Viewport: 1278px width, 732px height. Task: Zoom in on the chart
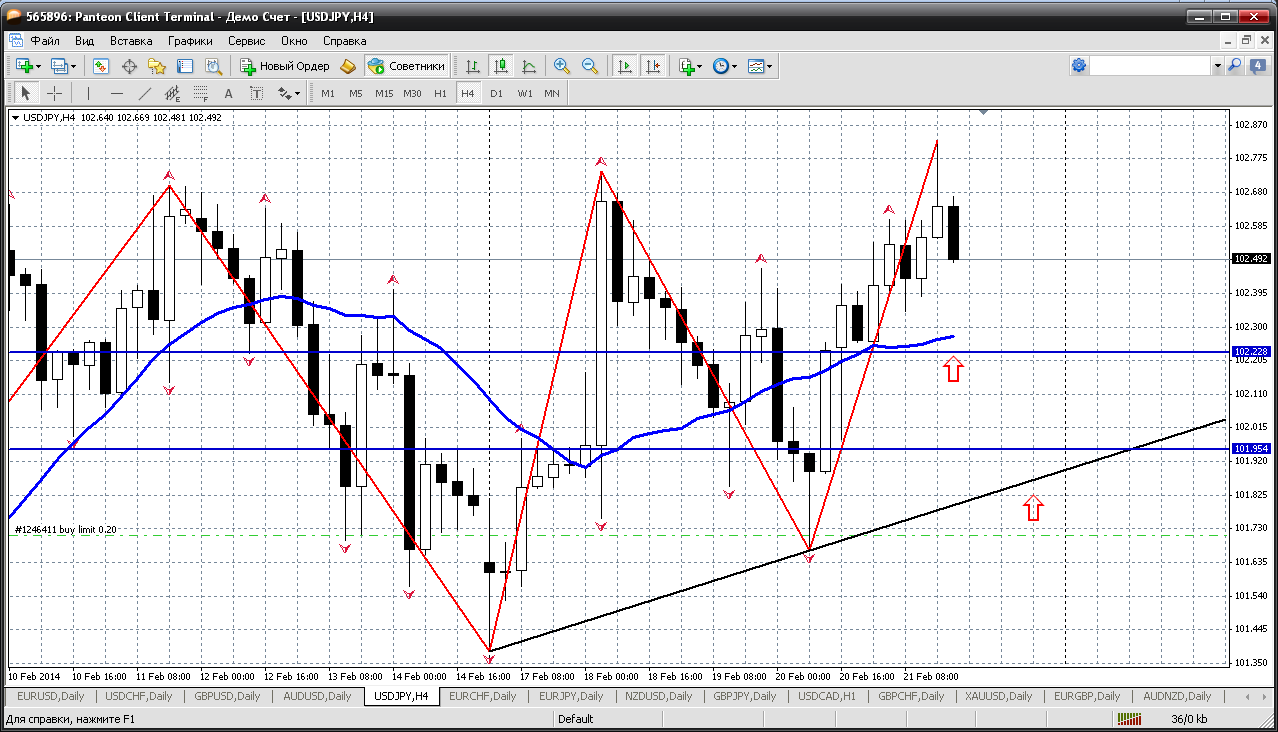pyautogui.click(x=562, y=66)
